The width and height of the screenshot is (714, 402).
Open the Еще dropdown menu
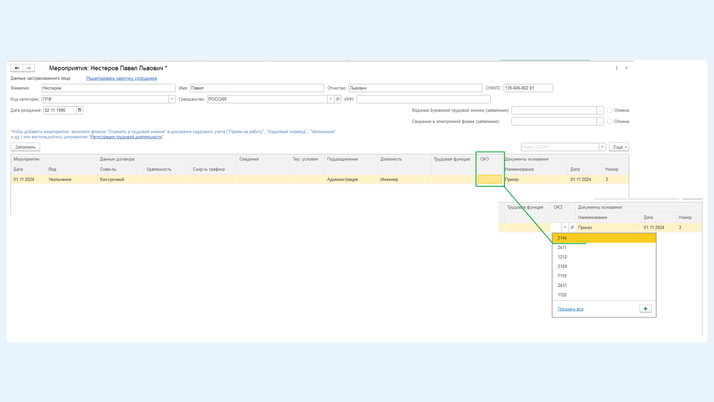(619, 147)
